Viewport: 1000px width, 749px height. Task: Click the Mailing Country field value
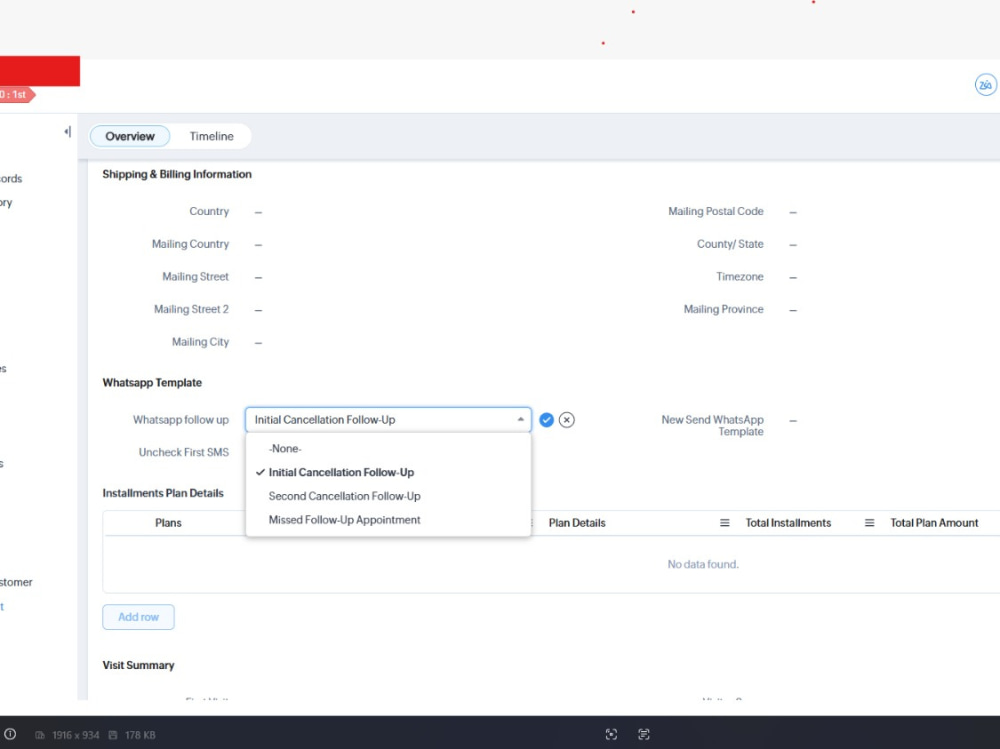point(258,244)
